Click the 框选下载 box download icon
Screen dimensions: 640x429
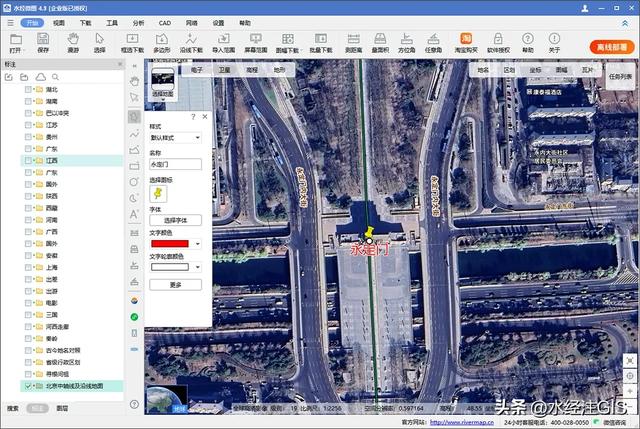tap(132, 39)
